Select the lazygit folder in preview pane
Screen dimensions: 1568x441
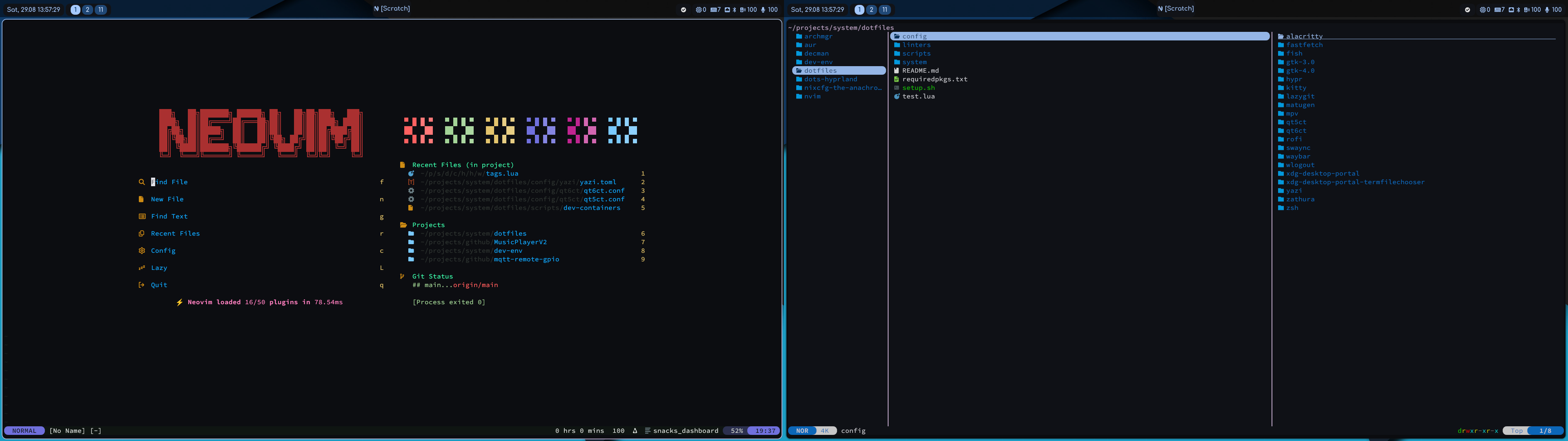tap(1300, 96)
